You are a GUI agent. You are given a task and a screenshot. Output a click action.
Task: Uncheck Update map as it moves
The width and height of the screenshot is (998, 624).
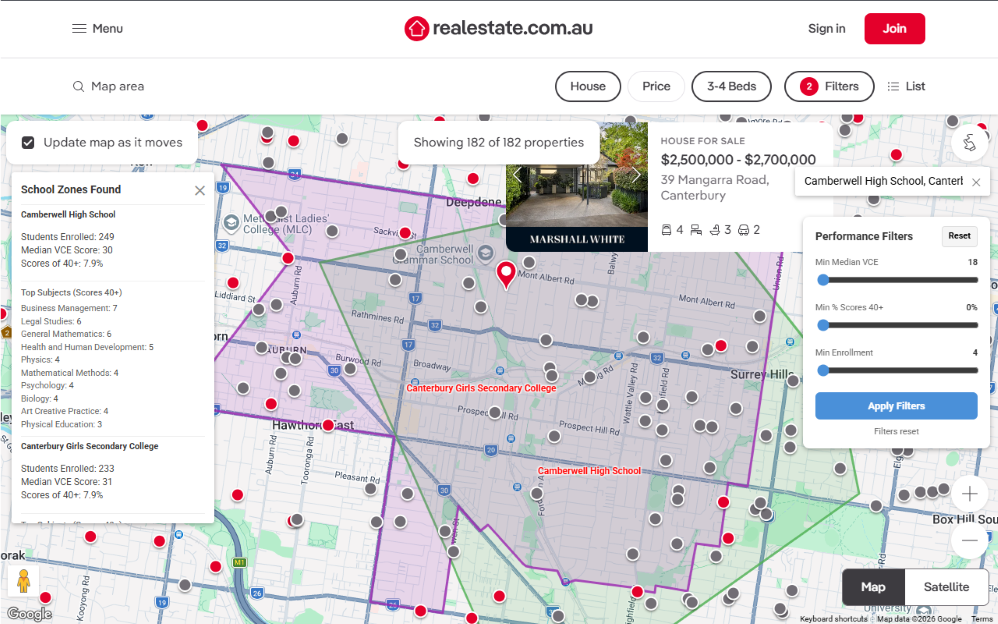pos(28,141)
